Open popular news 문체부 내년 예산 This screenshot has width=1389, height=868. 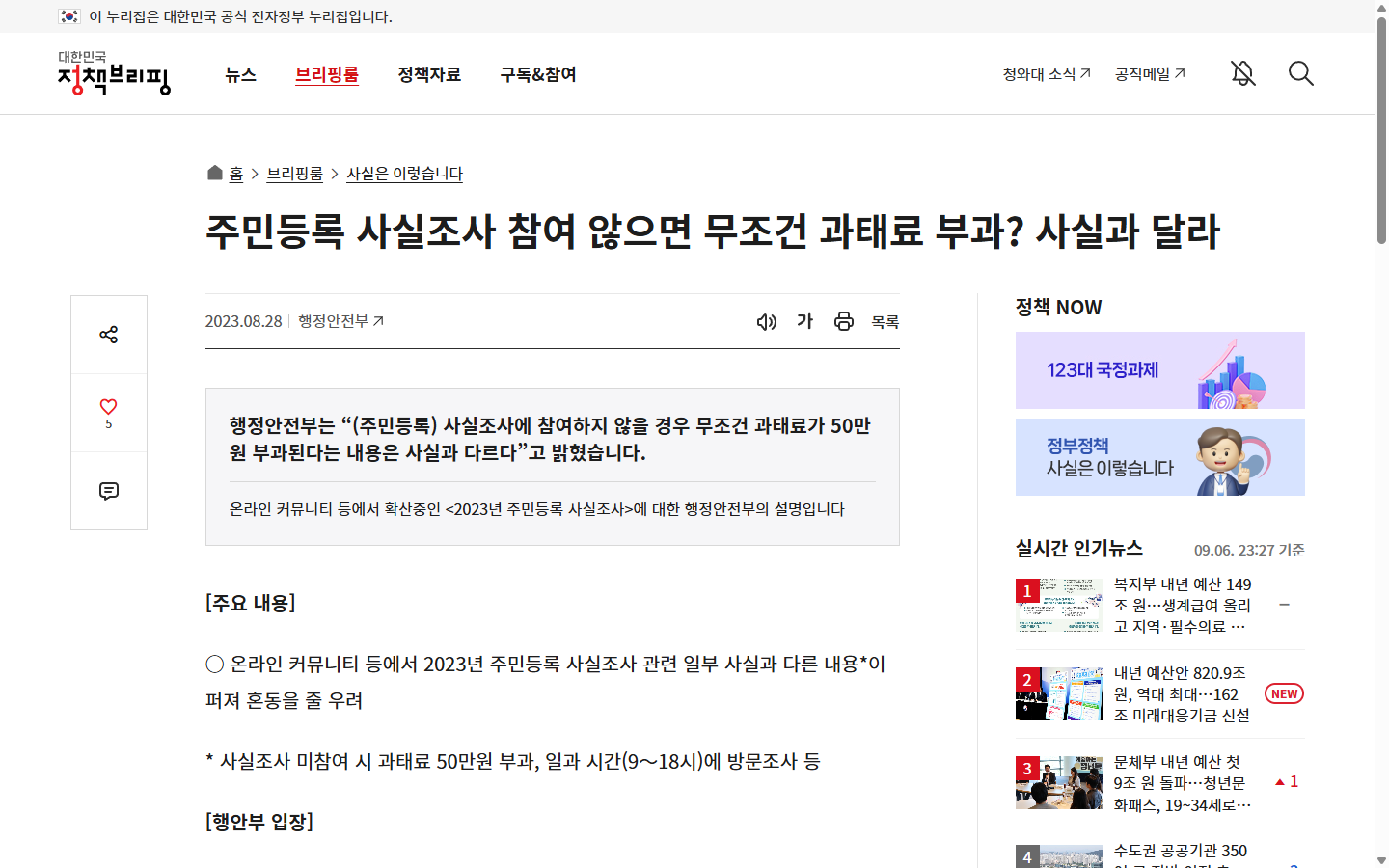point(1183,783)
